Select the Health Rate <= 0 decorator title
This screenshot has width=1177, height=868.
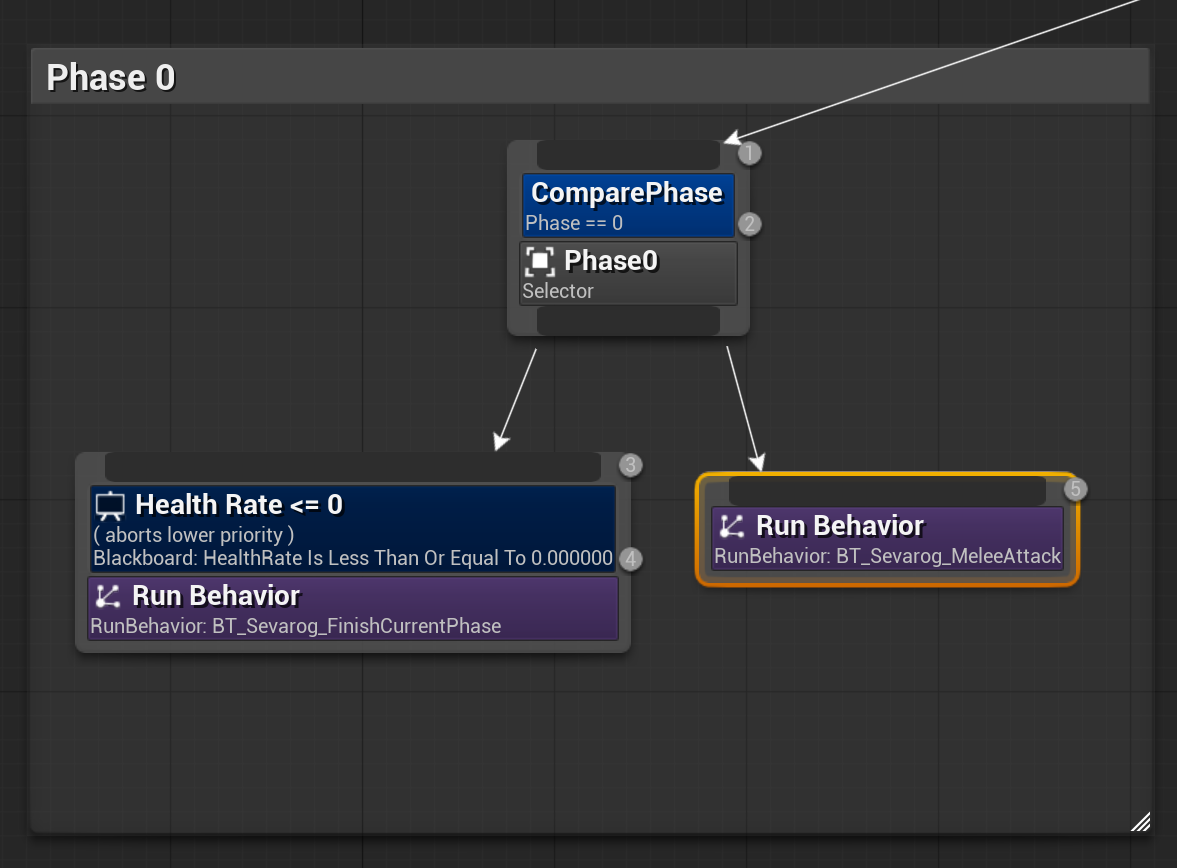click(239, 505)
